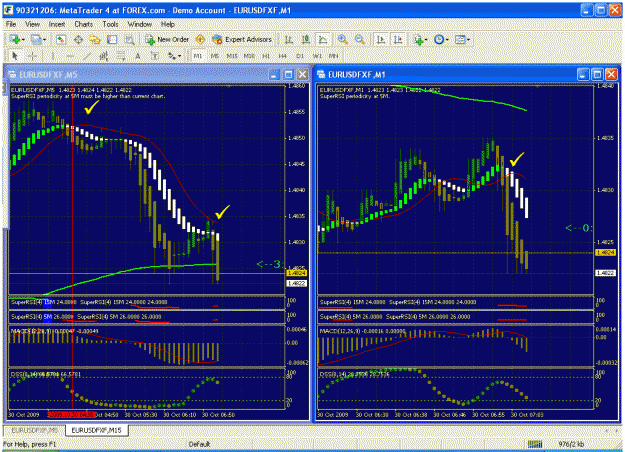This screenshot has width=625, height=452.
Task: Expand the Indicators dropdown arrow
Action: [x=426, y=39]
